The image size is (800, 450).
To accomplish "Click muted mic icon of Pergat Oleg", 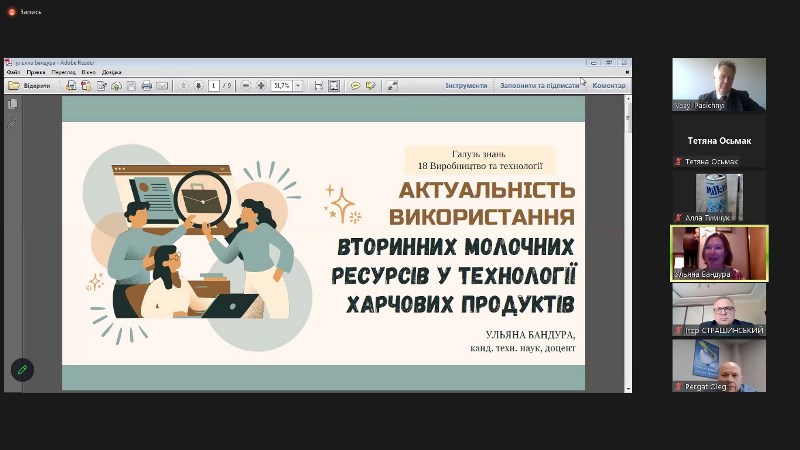I will [678, 387].
